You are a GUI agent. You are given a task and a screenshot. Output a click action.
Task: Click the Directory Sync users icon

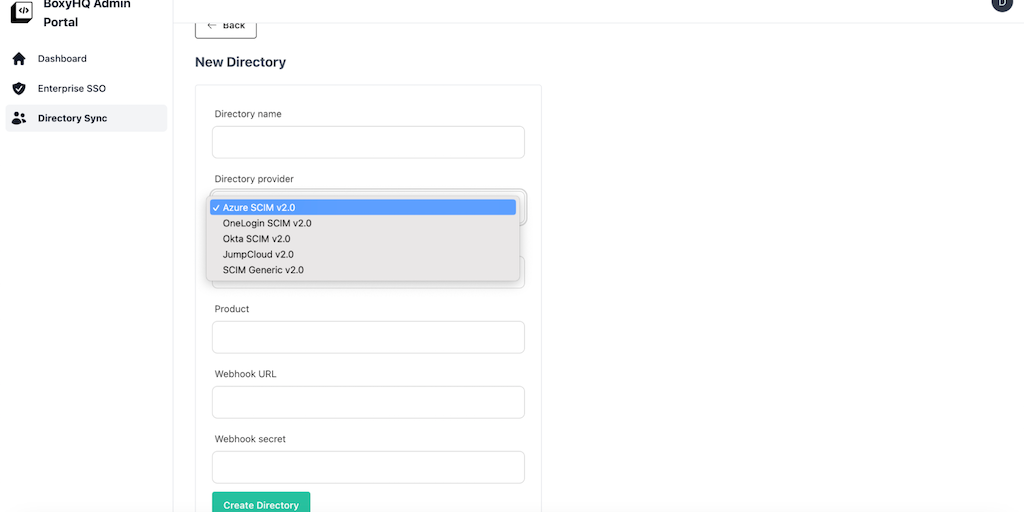pyautogui.click(x=19, y=118)
